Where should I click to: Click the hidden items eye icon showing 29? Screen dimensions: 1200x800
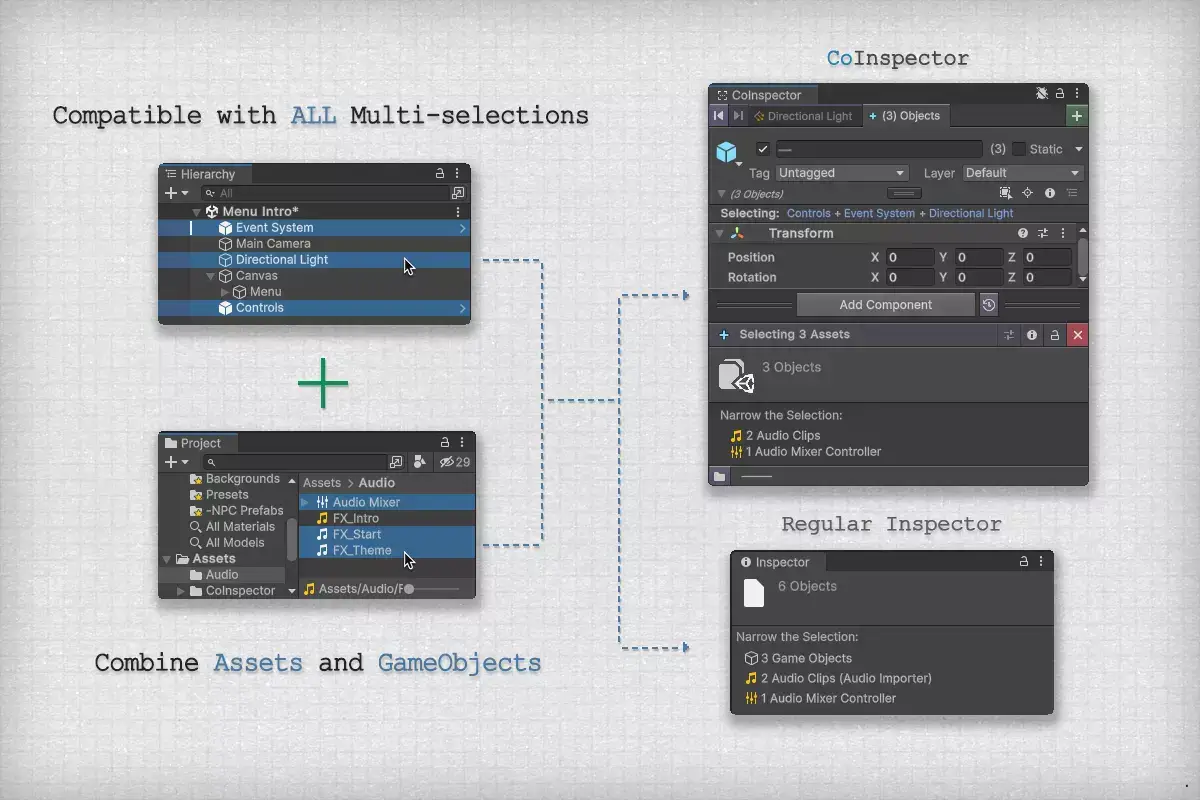point(455,462)
